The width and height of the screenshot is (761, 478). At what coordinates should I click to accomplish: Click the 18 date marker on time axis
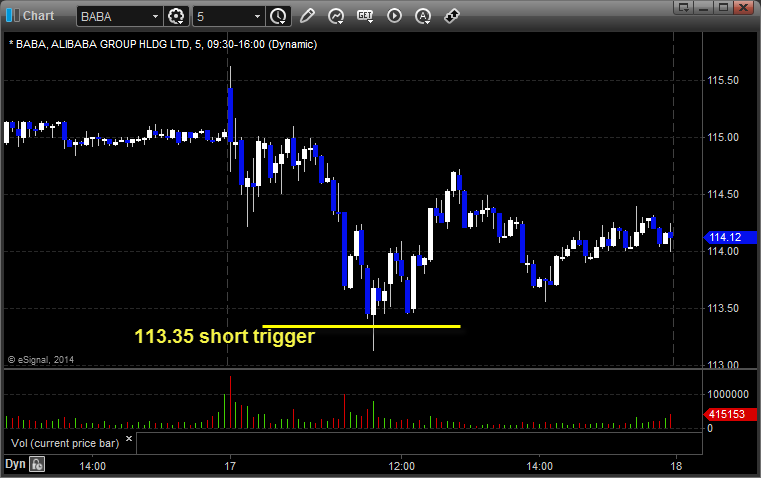click(676, 466)
